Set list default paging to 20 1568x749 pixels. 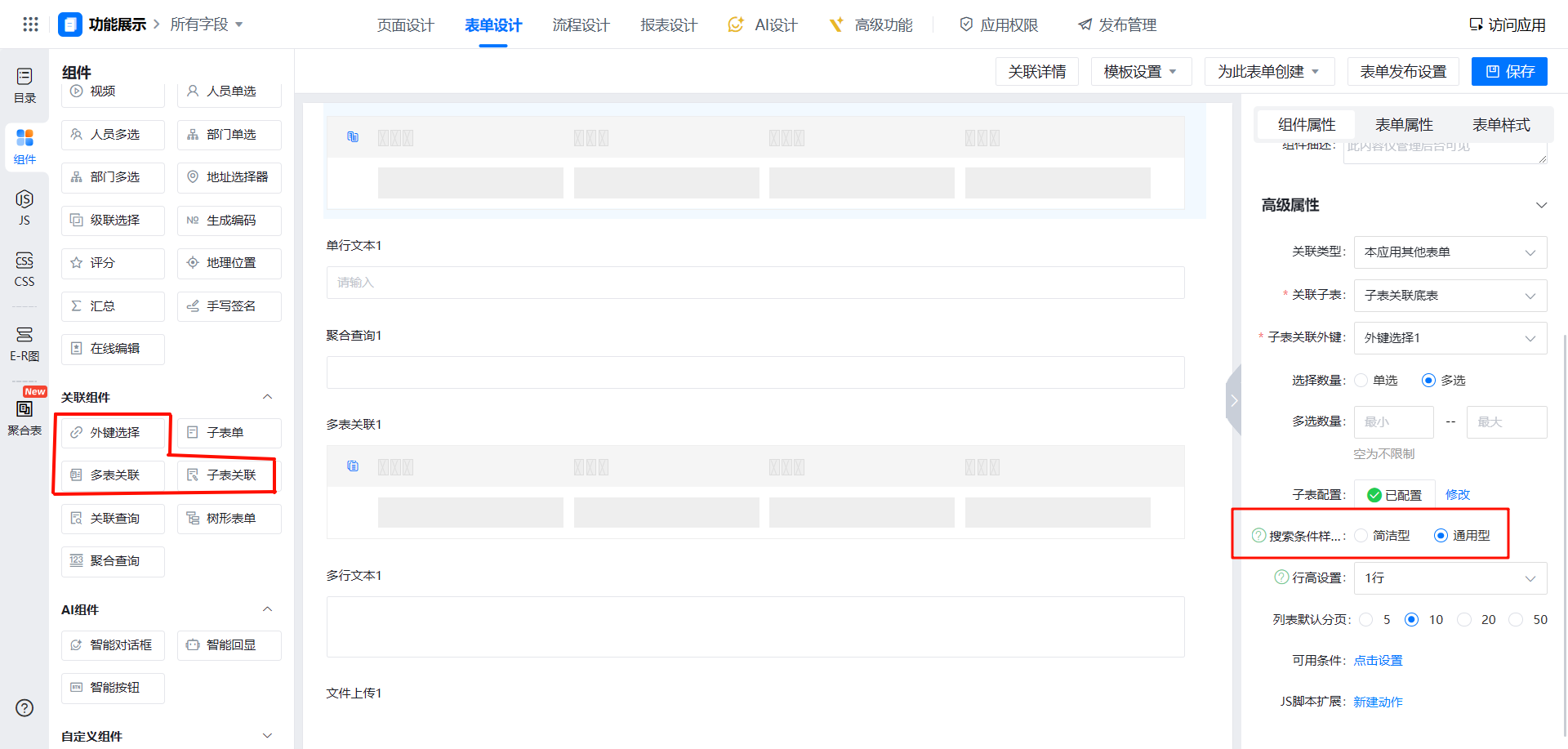click(1464, 620)
